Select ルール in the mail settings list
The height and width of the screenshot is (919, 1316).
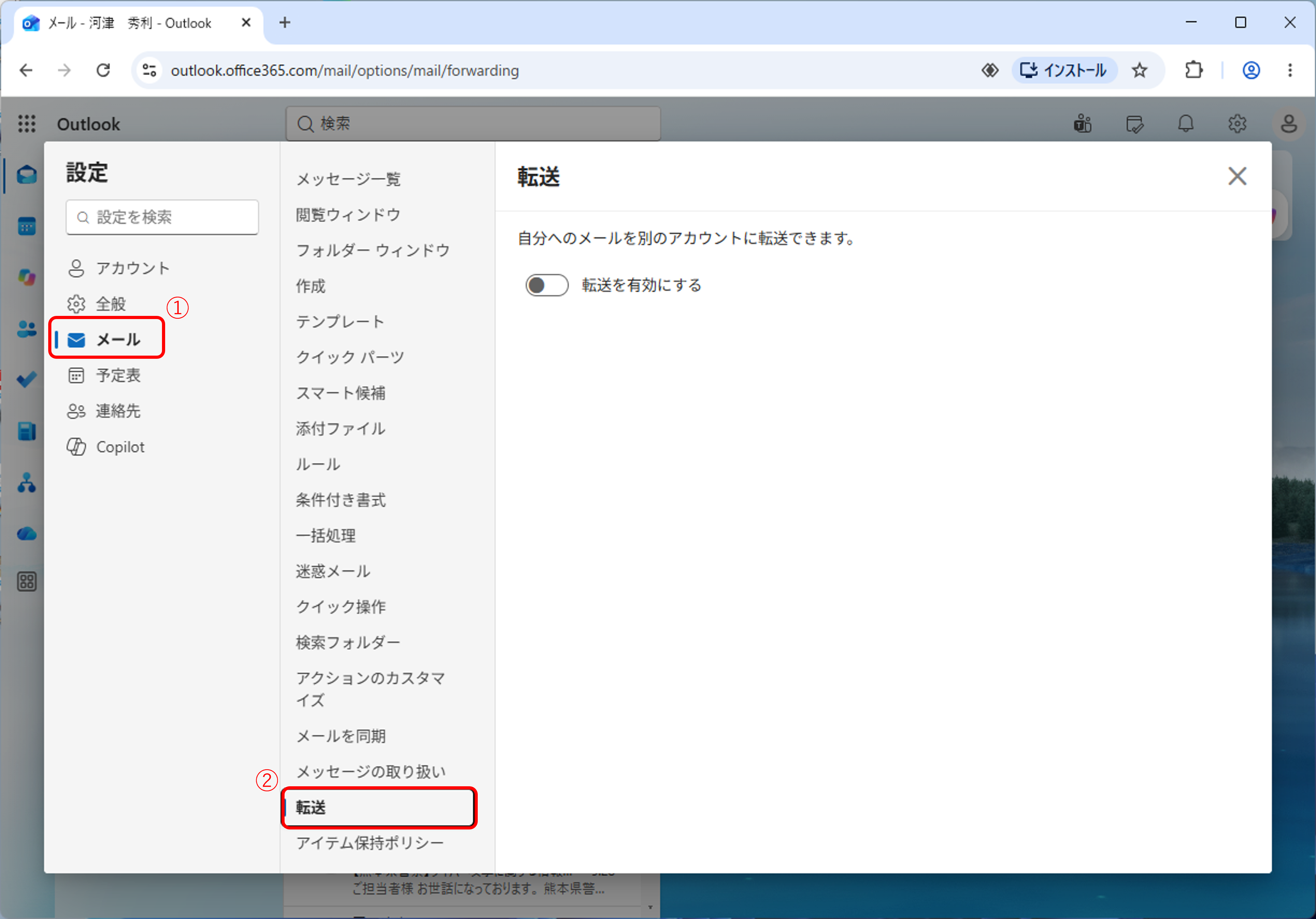point(318,464)
